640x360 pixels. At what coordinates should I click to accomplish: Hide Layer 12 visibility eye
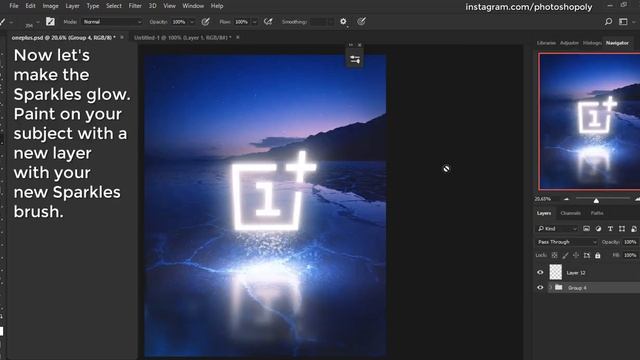coord(540,272)
